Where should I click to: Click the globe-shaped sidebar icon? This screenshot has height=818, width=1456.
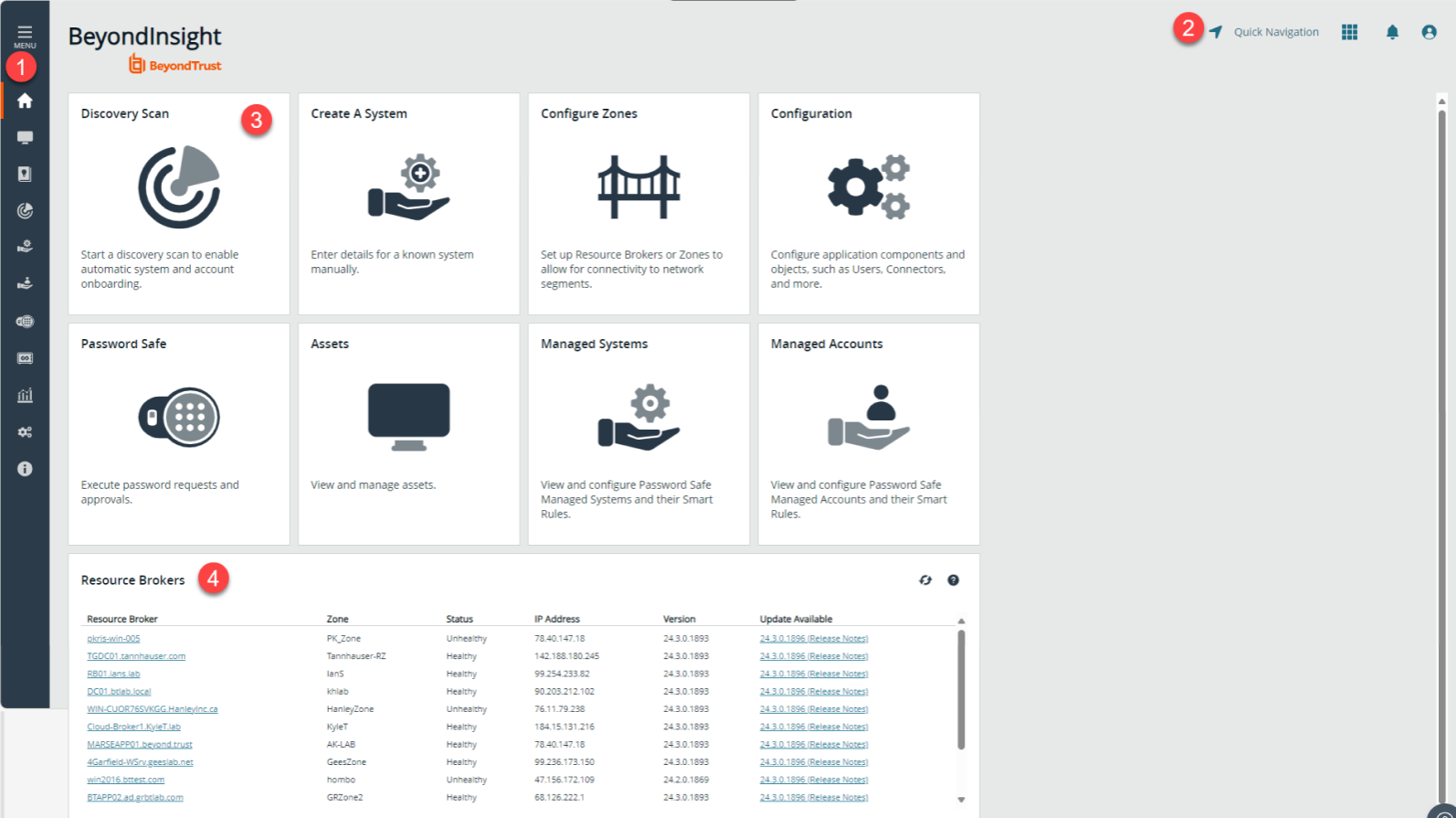click(x=25, y=322)
